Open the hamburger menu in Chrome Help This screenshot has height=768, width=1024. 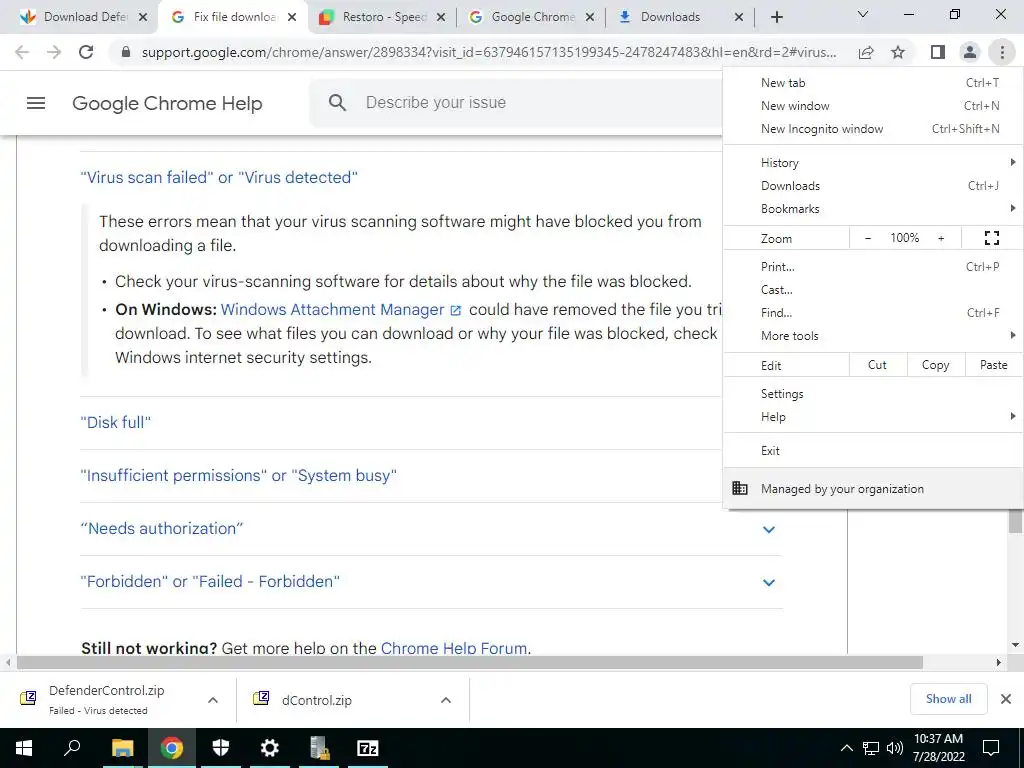(36, 103)
